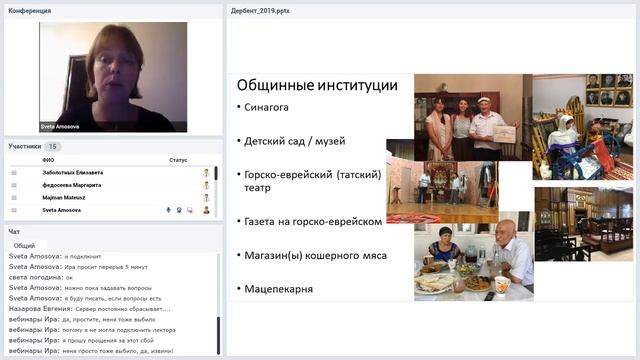Click the participant role icon for федосеева Маргарита
The image size is (640, 360).
[207, 185]
